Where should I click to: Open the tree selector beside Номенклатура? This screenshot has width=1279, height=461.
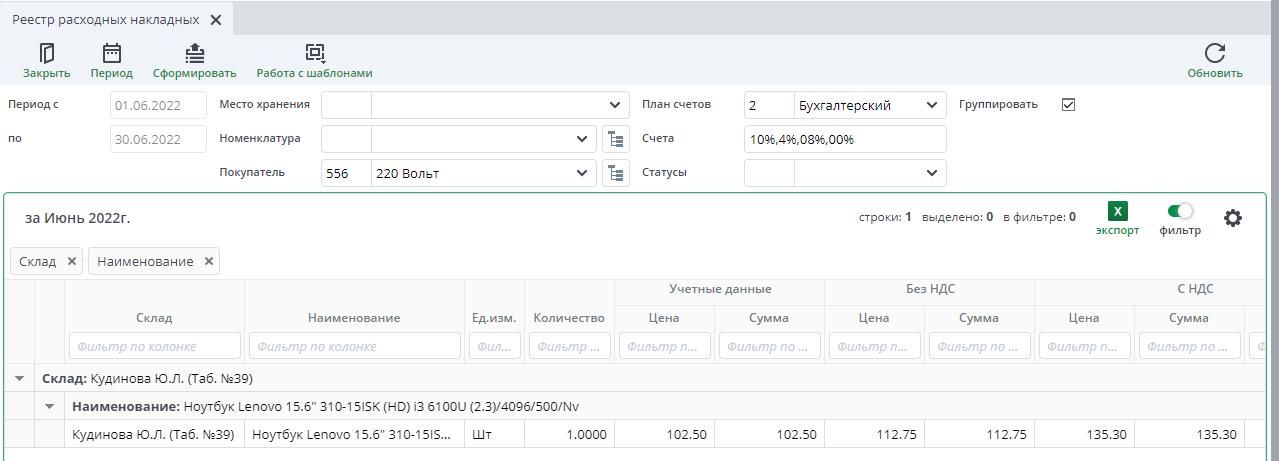(614, 139)
